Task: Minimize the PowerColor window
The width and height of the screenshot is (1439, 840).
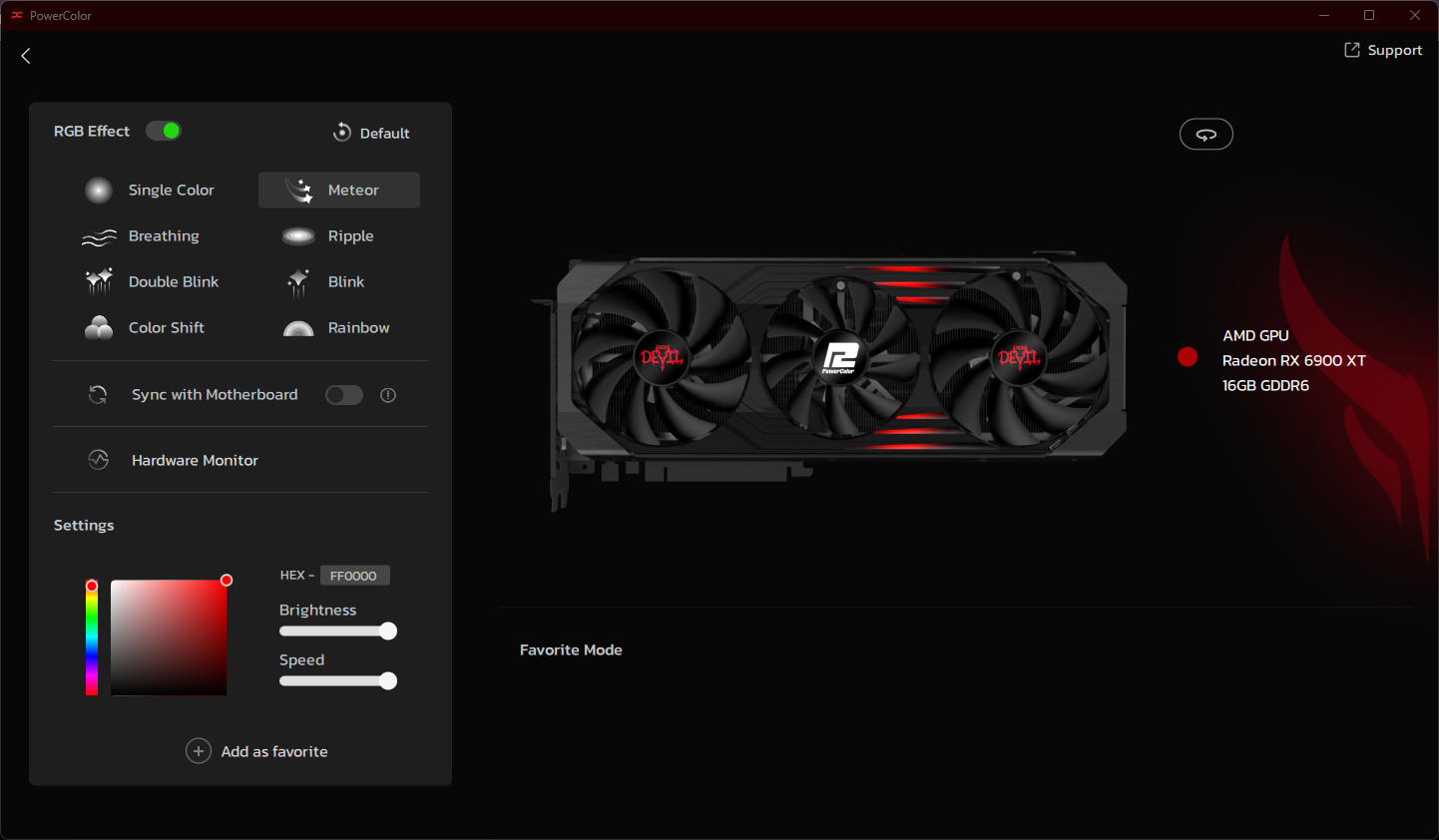Action: tap(1324, 15)
